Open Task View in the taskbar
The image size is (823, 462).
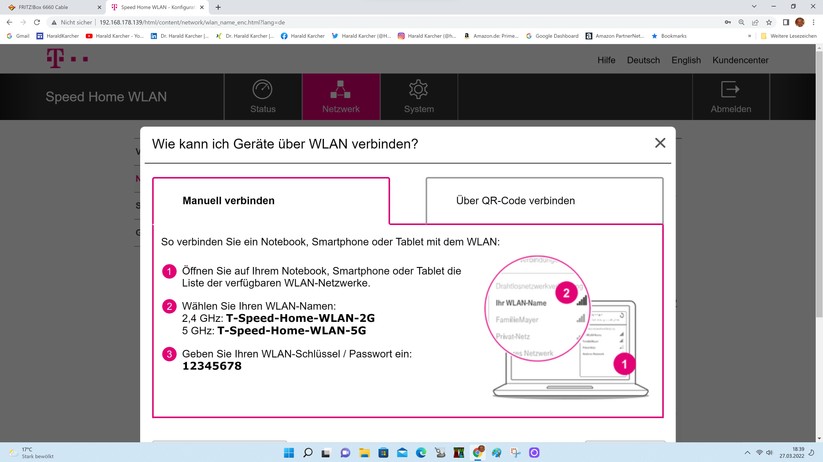pyautogui.click(x=326, y=453)
